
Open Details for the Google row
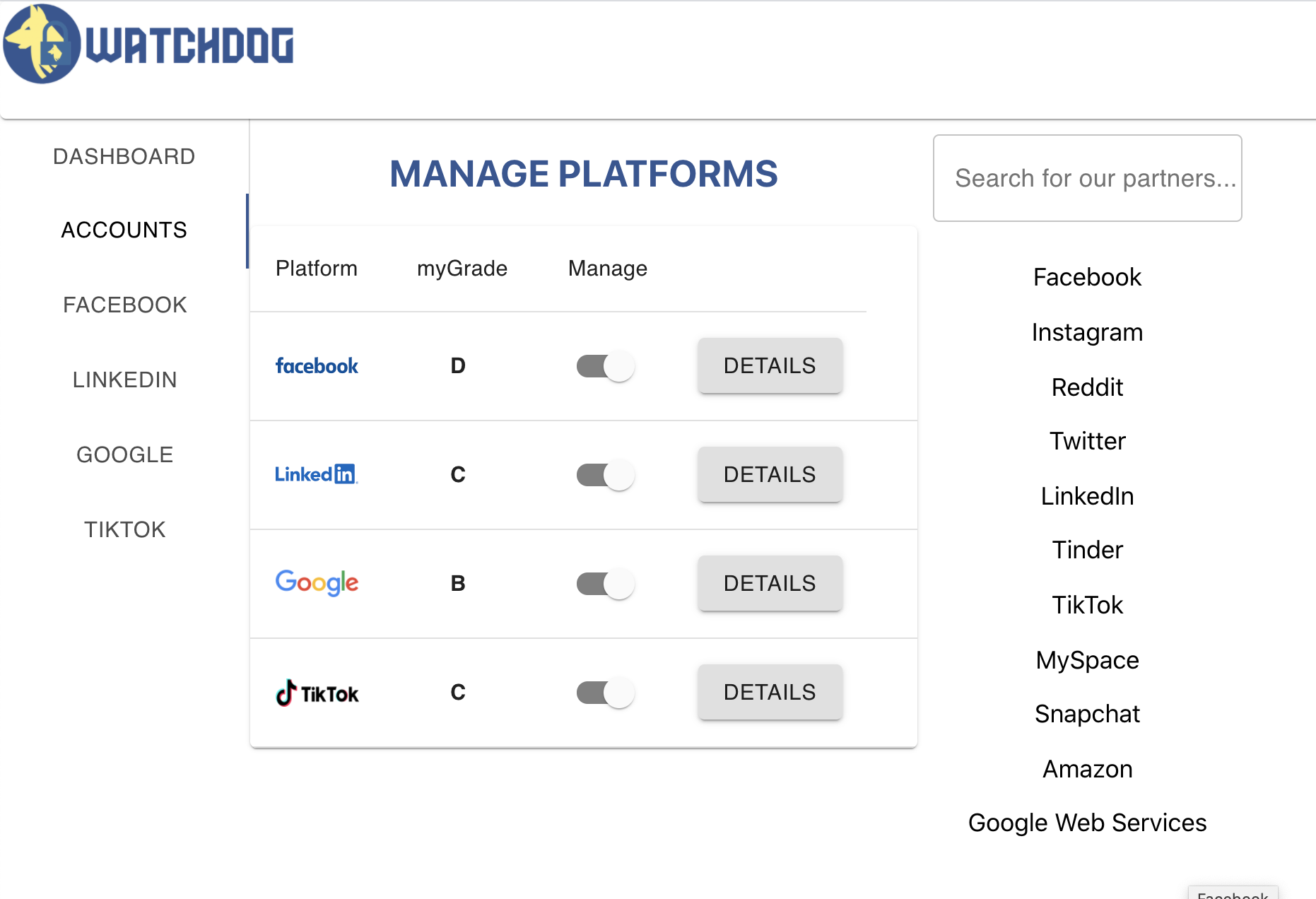[770, 583]
